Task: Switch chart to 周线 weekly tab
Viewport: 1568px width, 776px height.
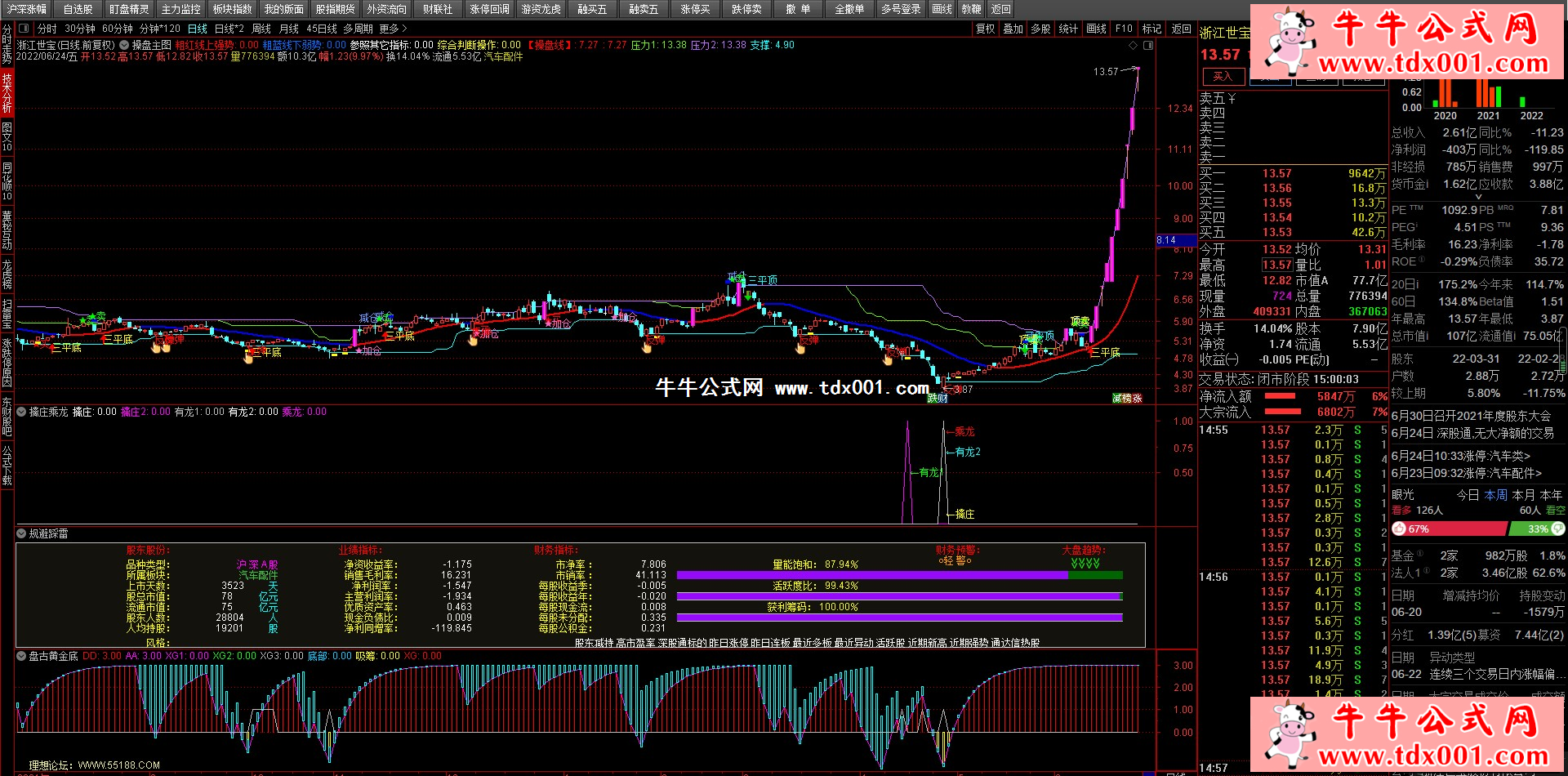Action: [261, 29]
